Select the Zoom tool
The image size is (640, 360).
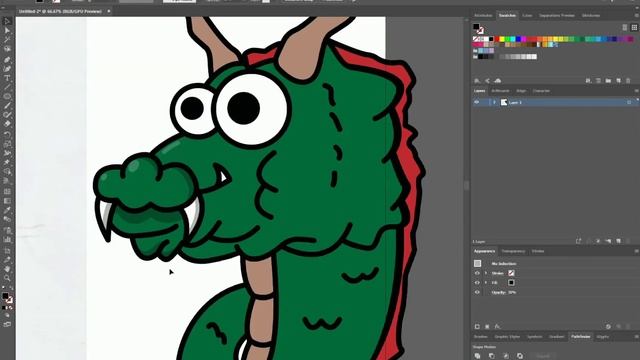pyautogui.click(x=7, y=278)
